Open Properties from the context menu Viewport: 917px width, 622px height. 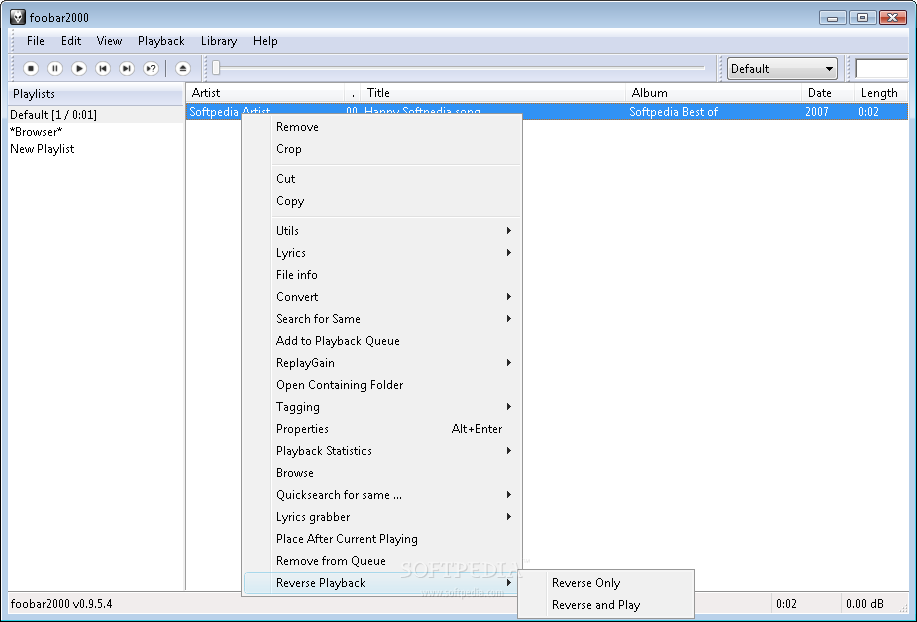tap(381, 429)
